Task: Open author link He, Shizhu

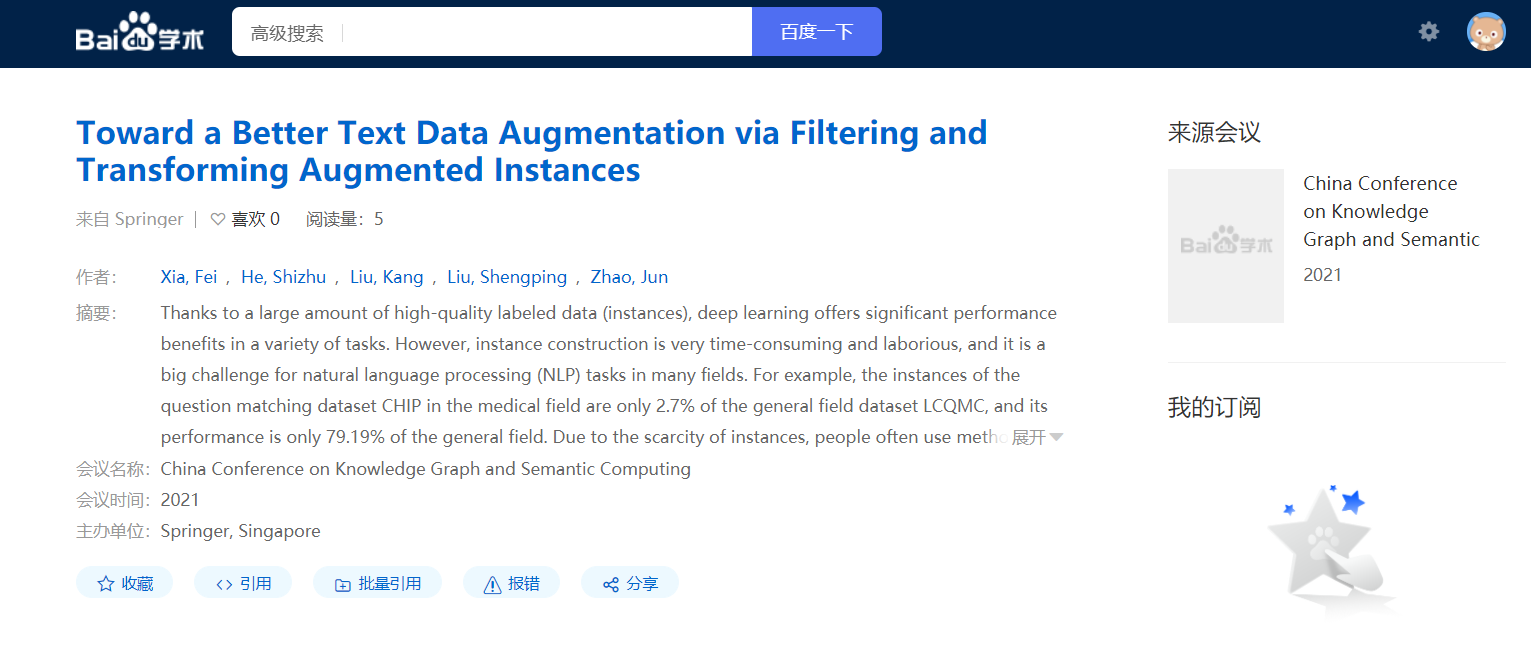Action: click(x=284, y=277)
